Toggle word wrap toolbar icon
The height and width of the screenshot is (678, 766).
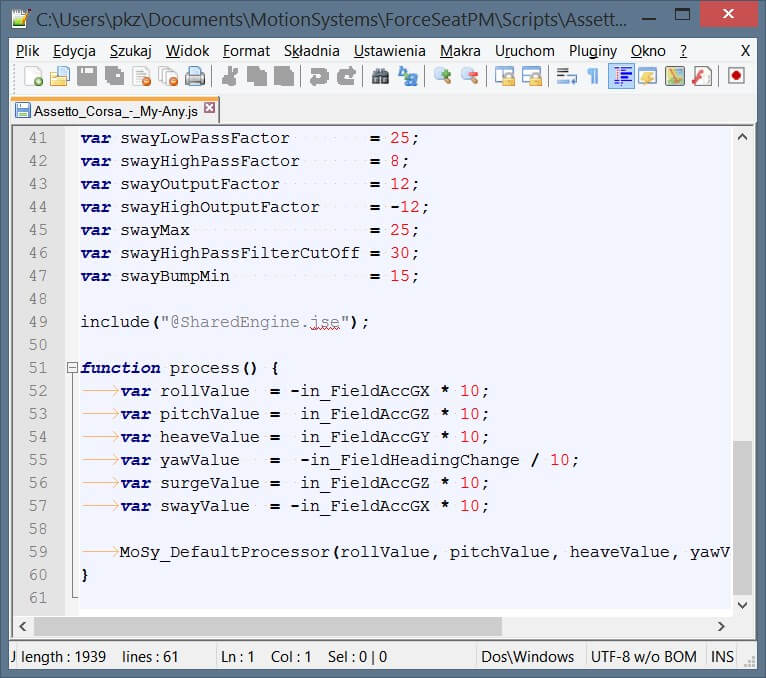(x=567, y=77)
